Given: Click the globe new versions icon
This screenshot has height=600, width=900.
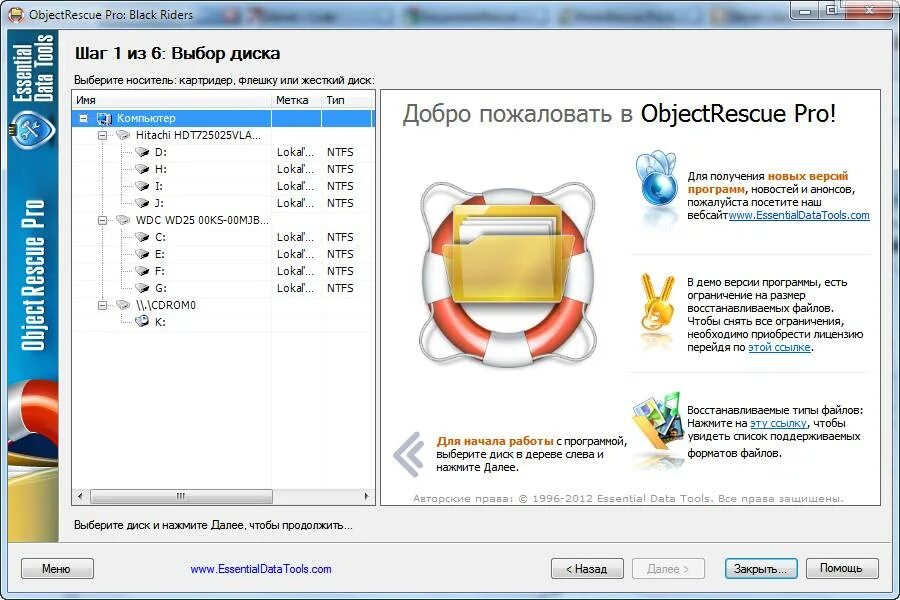Looking at the screenshot, I should (657, 179).
